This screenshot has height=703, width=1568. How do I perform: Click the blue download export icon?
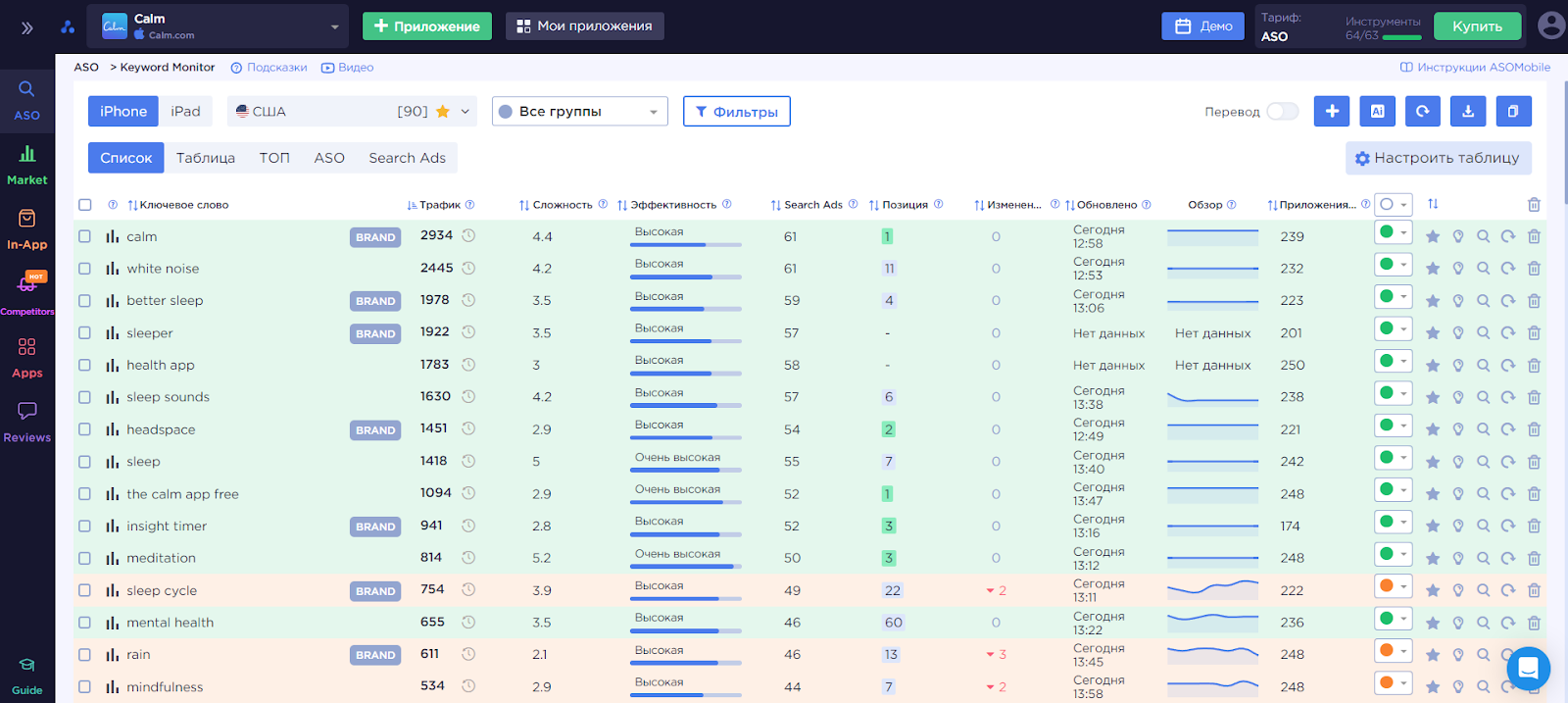pyautogui.click(x=1468, y=111)
